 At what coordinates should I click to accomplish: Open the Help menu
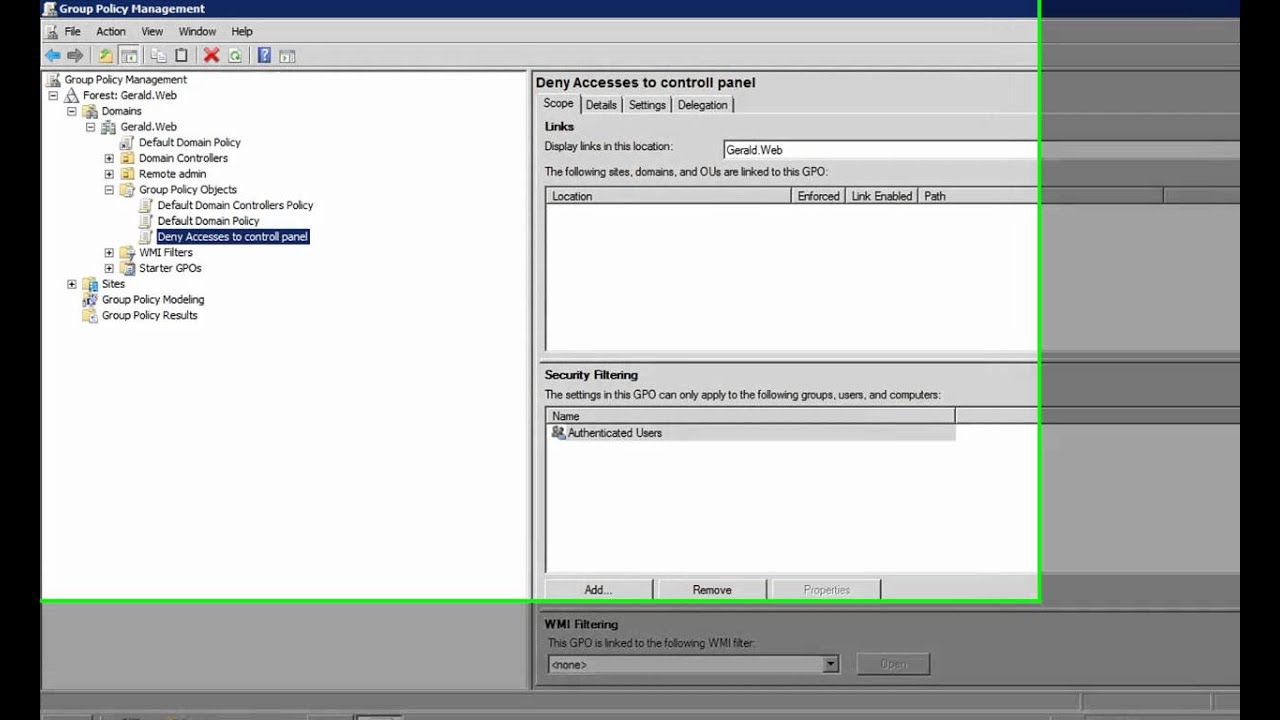tap(242, 32)
